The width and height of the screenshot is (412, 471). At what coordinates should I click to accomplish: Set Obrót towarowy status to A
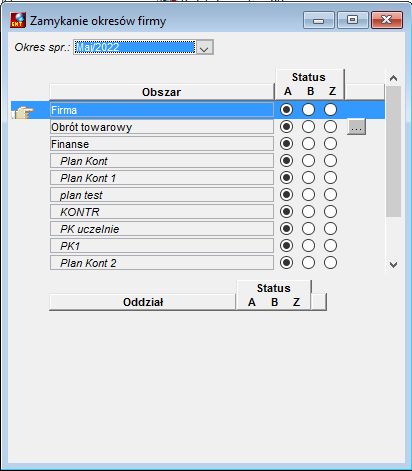286,127
